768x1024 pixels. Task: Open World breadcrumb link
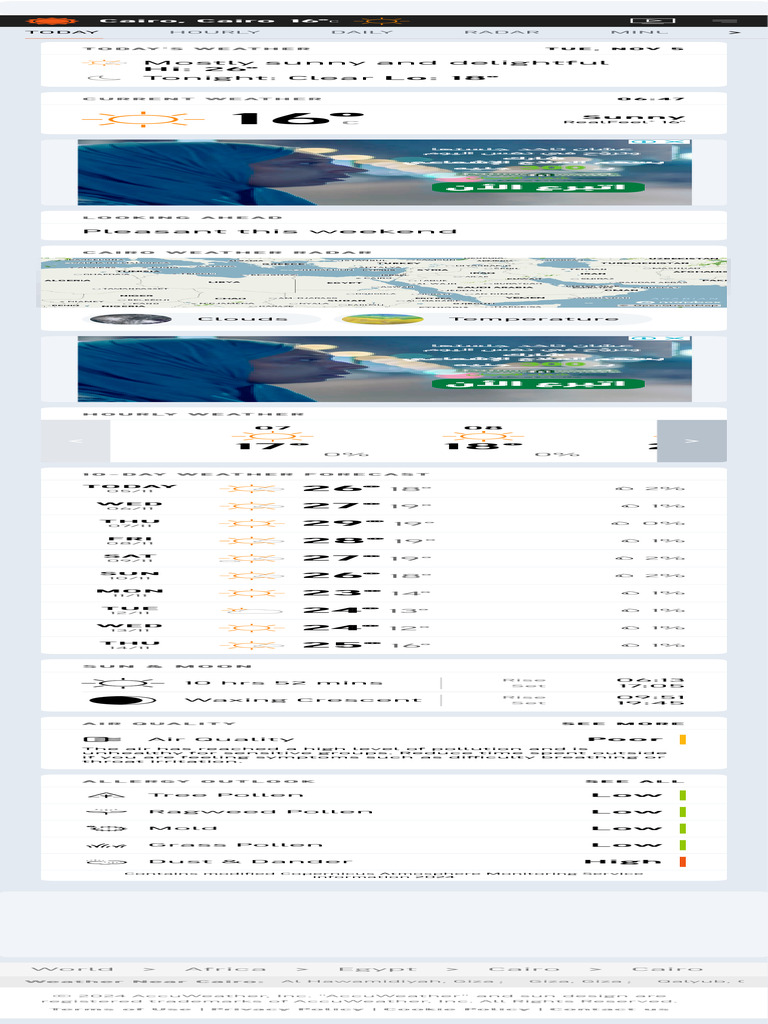[72, 968]
